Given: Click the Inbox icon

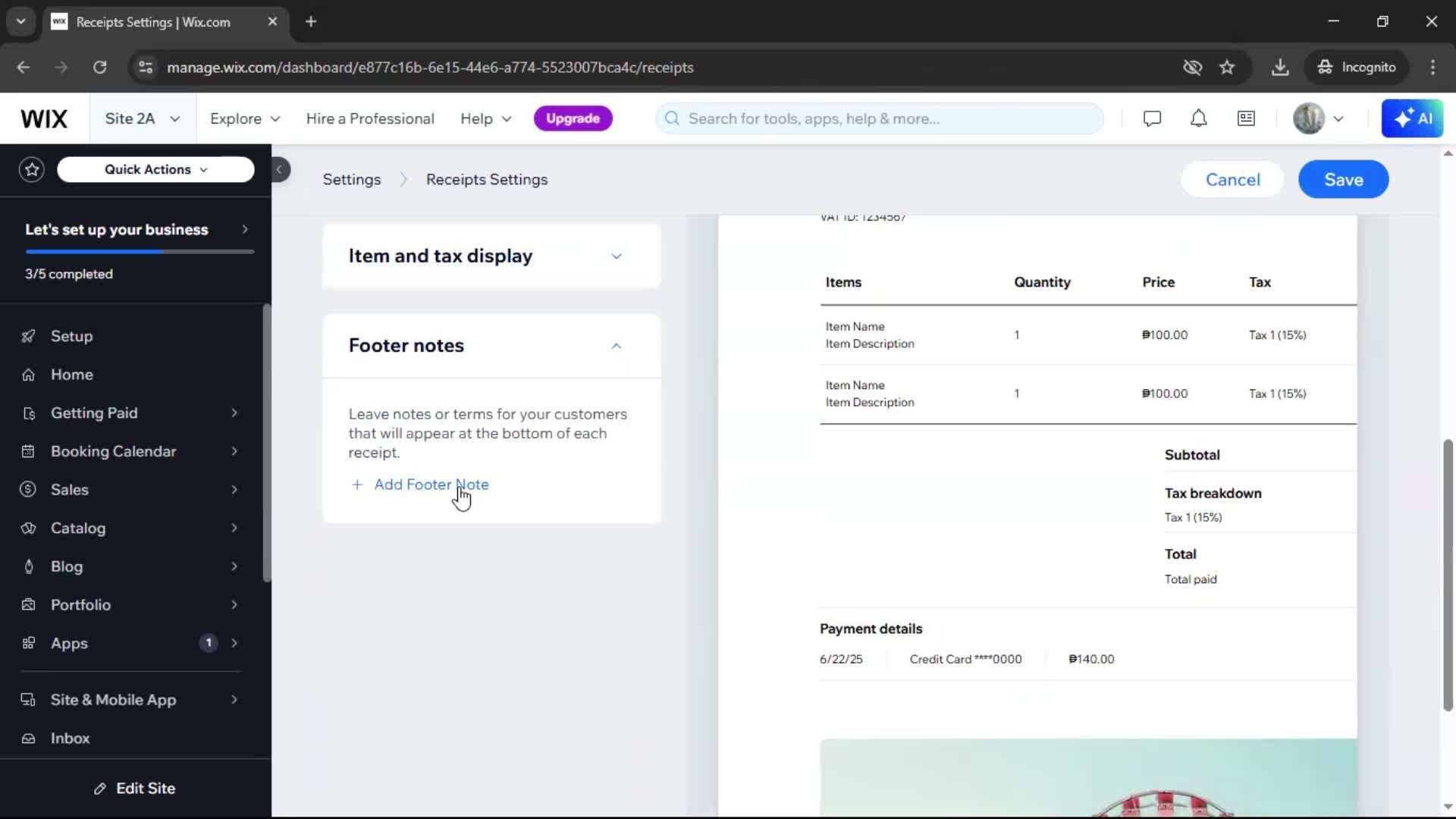Looking at the screenshot, I should (28, 739).
